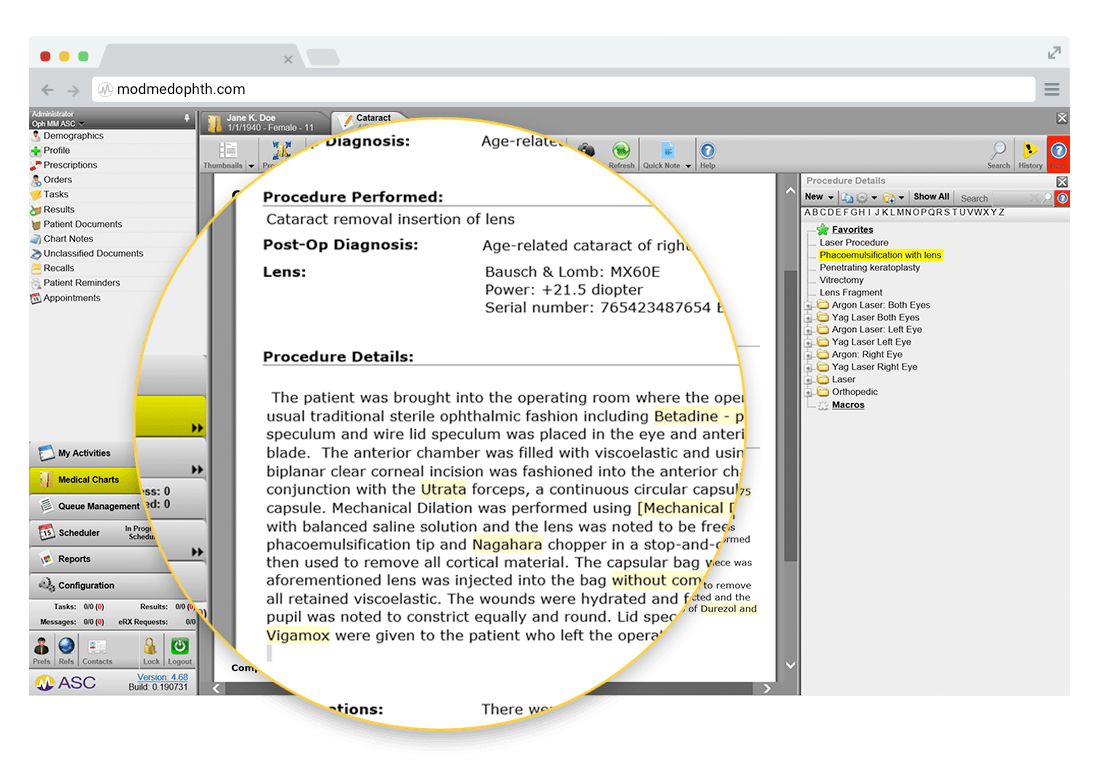Image resolution: width=1100 pixels, height=768 pixels.
Task: Select Vitrectomy in the favorites list
Action: point(841,280)
